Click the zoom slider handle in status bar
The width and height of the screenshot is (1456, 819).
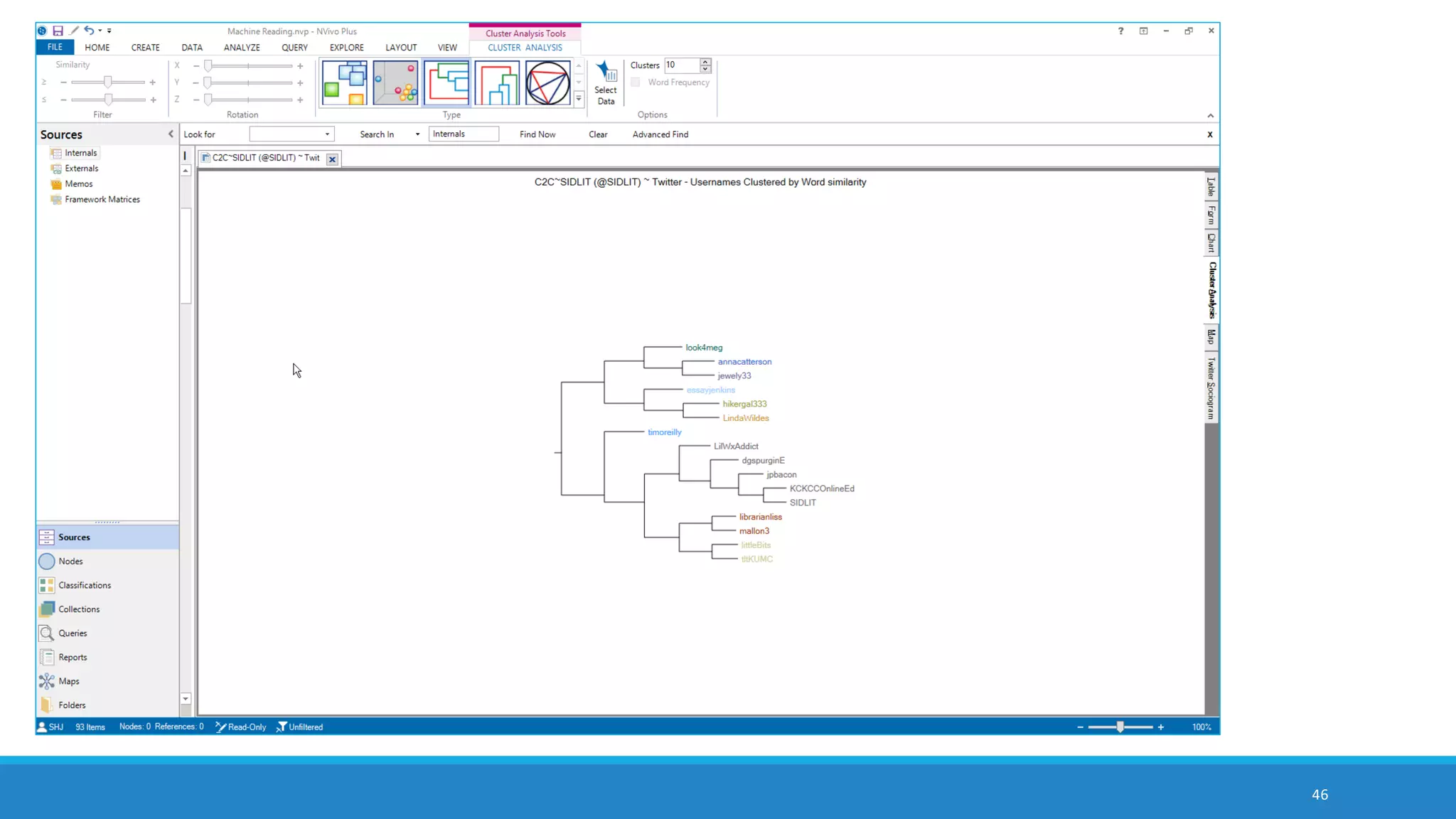1120,727
